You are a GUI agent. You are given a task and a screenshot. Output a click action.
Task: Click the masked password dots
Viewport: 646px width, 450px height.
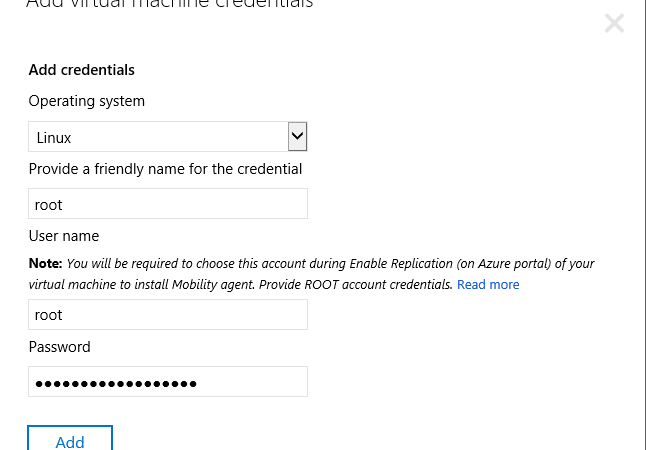tap(116, 384)
